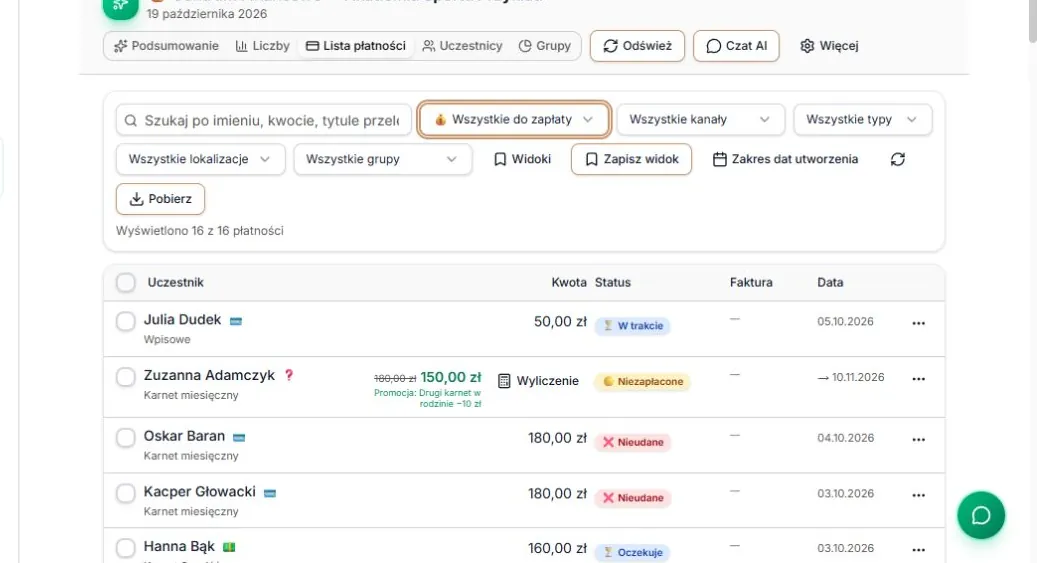Click the Kwota column header
This screenshot has height=563, width=1037.
tap(569, 282)
